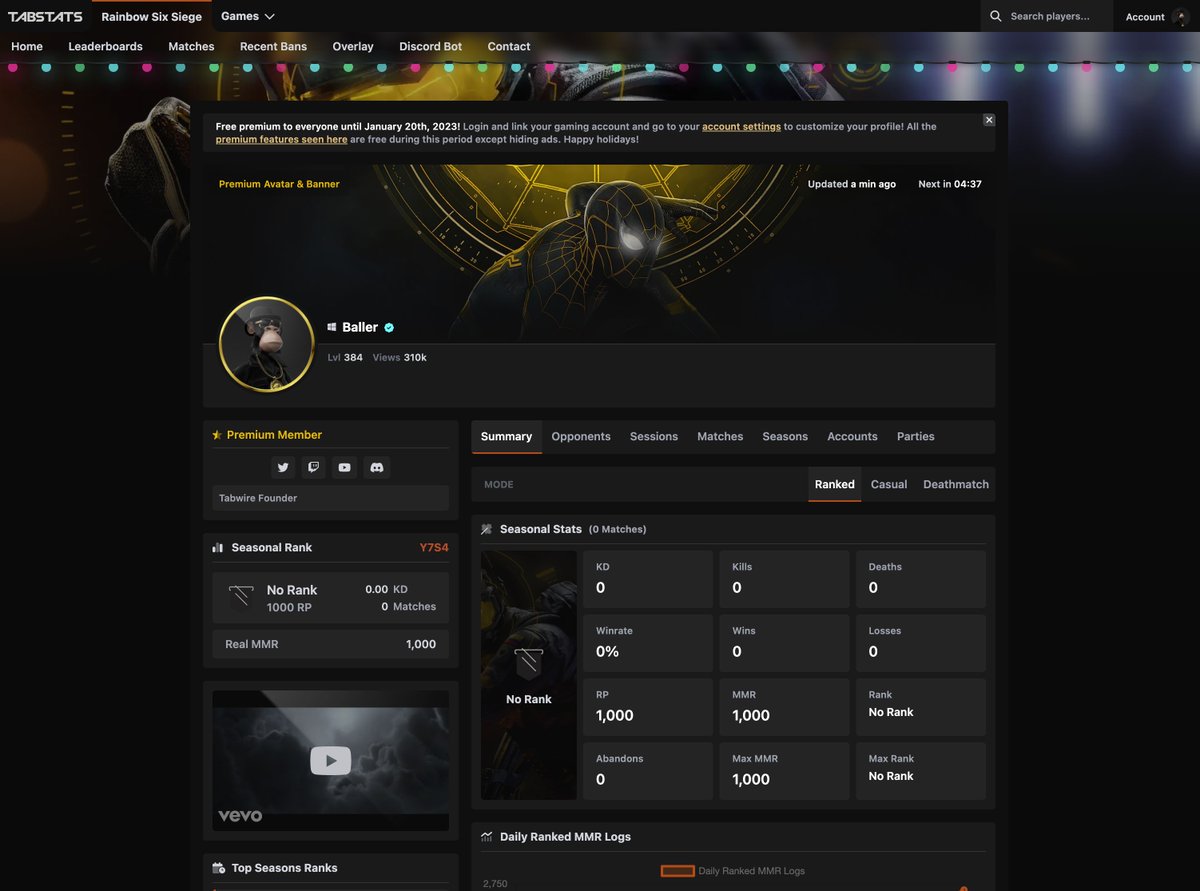
Task: Select the Ranked mode
Action: tap(835, 484)
